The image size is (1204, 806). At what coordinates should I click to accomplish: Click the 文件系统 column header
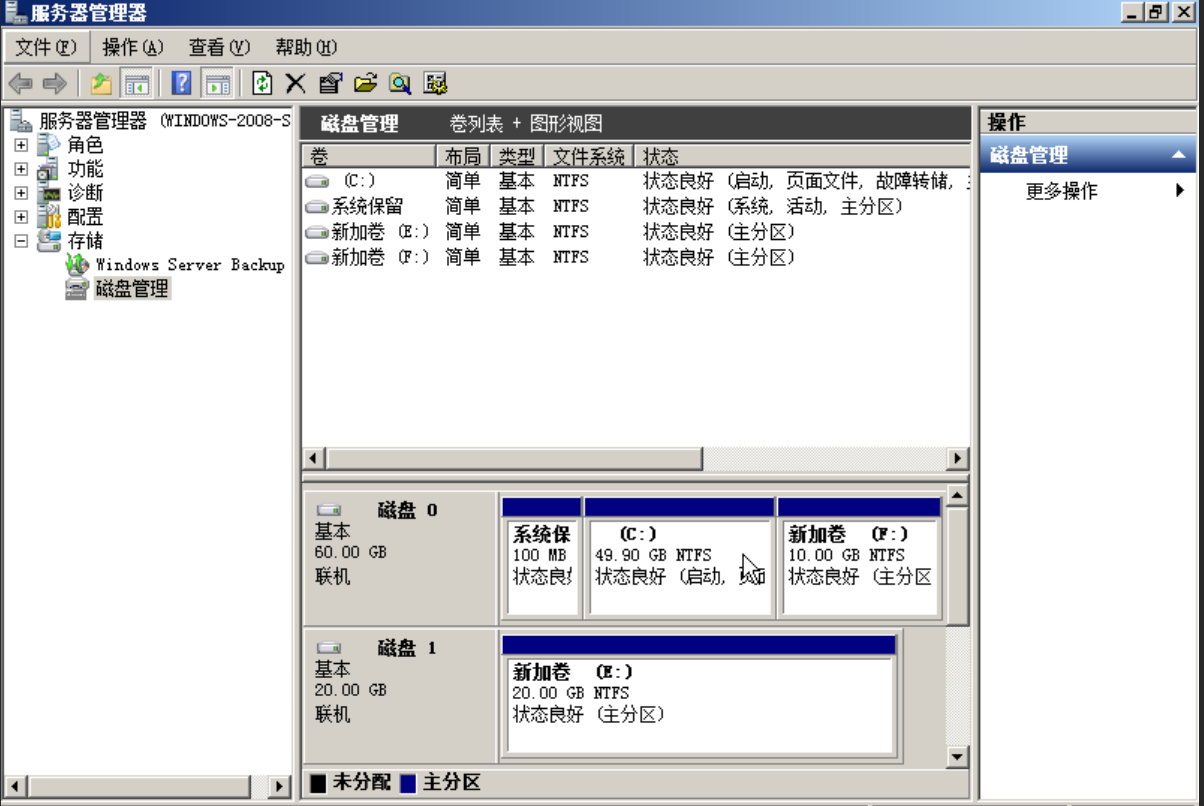[589, 157]
